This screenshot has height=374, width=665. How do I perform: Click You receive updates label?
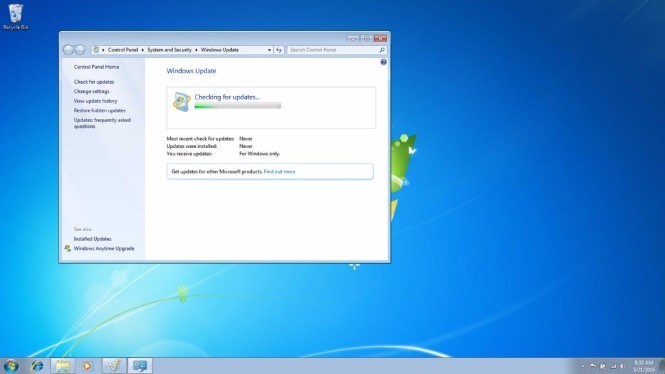pyautogui.click(x=189, y=154)
